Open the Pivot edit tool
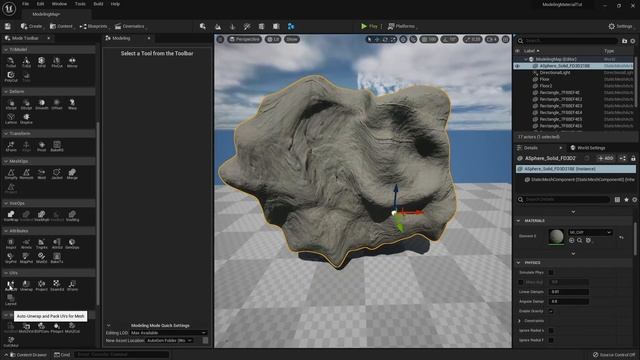Image resolution: width=640 pixels, height=360 pixels. [x=42, y=146]
